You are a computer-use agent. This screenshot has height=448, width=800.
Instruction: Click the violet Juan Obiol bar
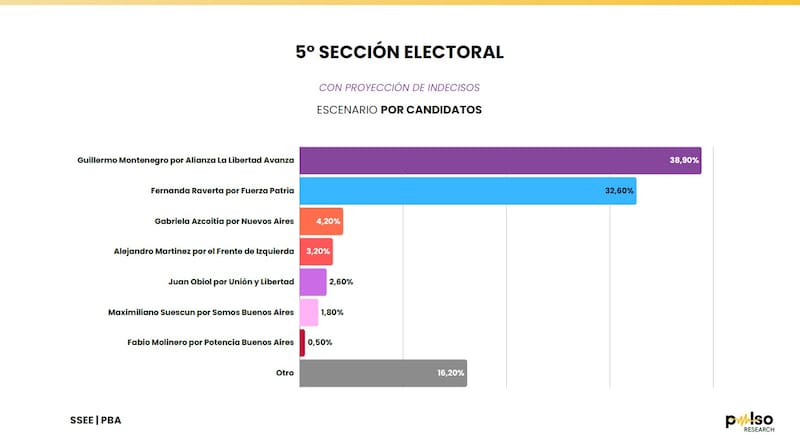coord(312,282)
